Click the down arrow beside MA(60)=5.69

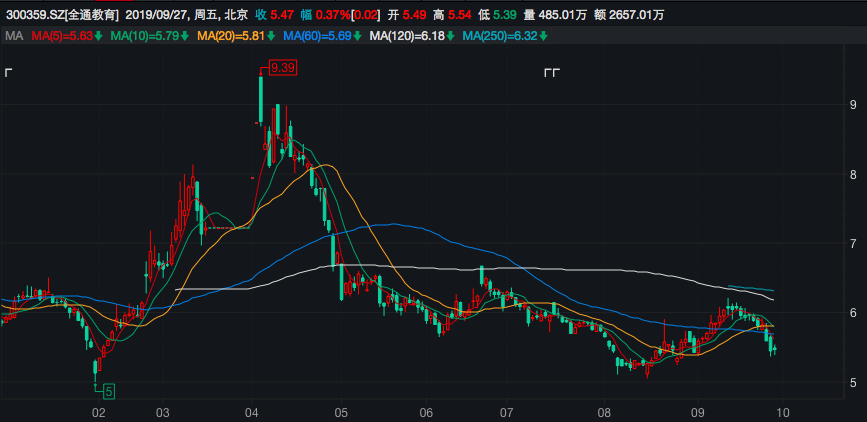358,37
